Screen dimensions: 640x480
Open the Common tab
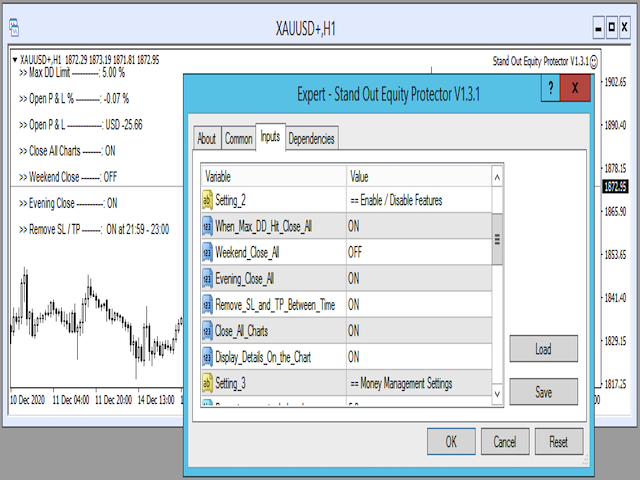tap(238, 138)
